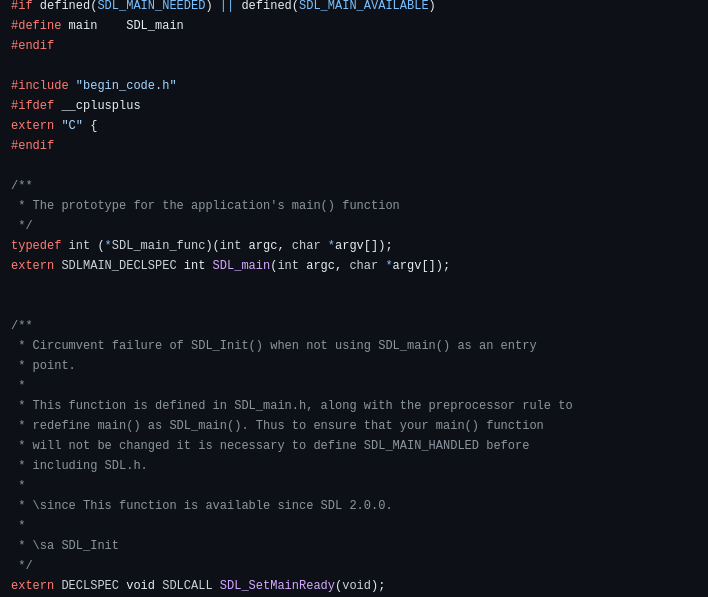
Task: Click the first #endif directive
Action: tap(33, 45)
